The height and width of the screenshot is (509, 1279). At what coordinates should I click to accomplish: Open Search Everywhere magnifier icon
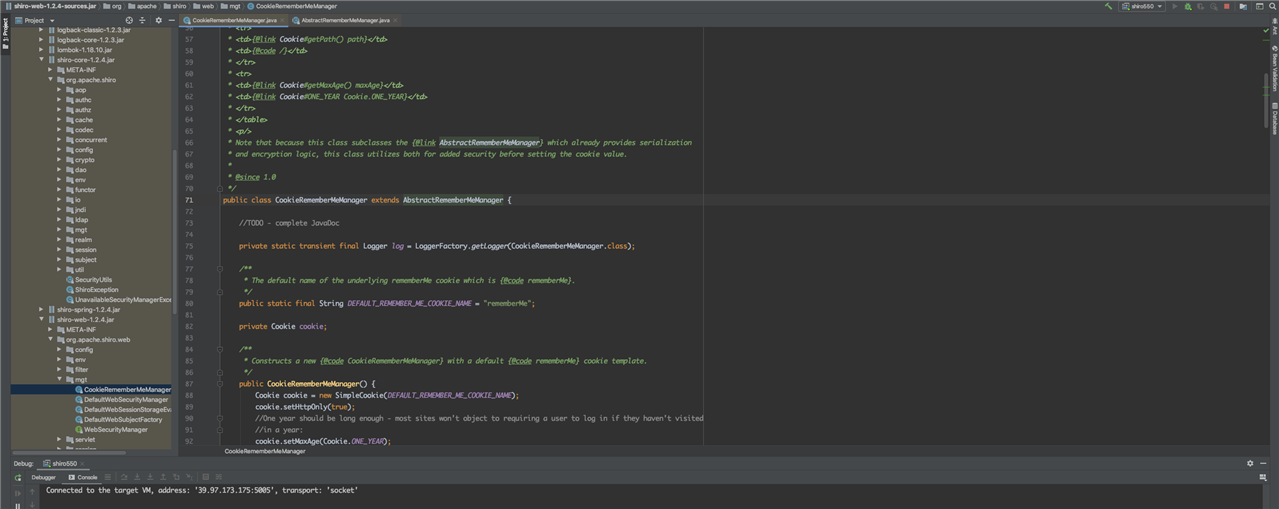[1272, 6]
